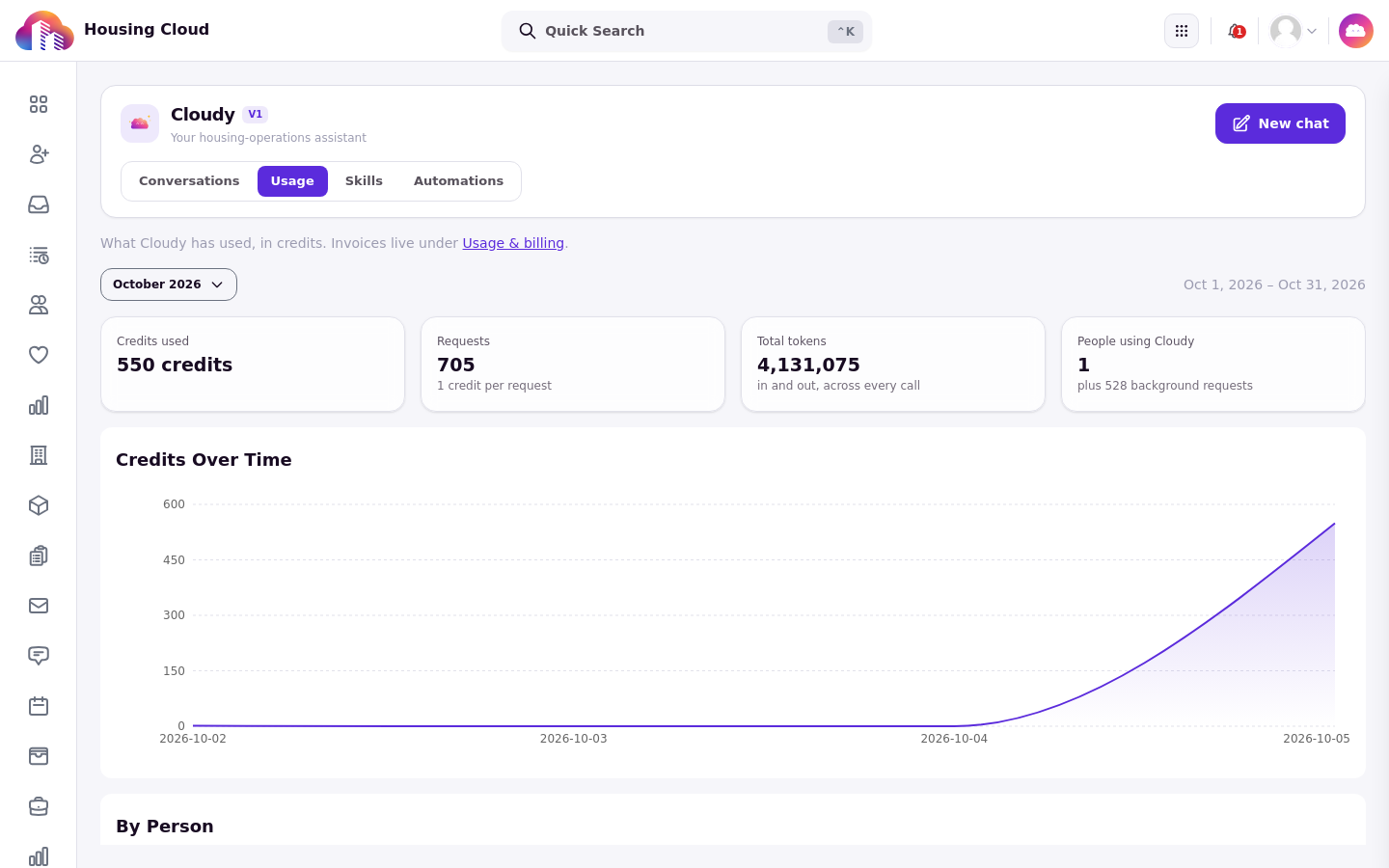Screen dimensions: 1389x868
Task: Click the Total tokens 4,131,075 card
Action: coord(893,365)
